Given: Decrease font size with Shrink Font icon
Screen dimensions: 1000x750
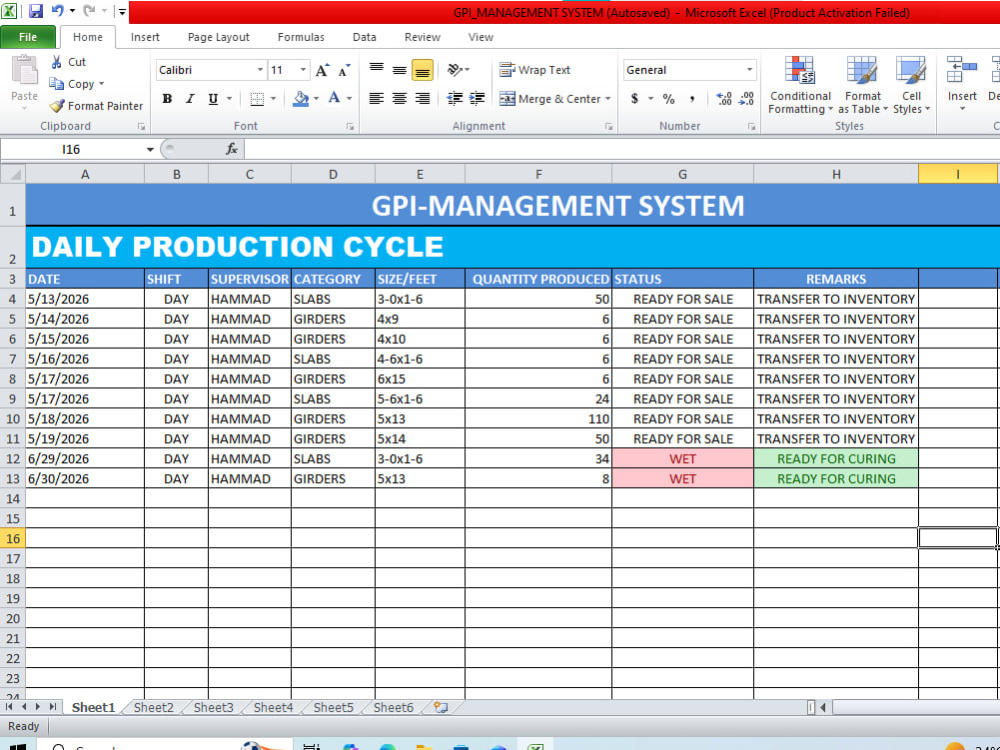Looking at the screenshot, I should point(344,70).
